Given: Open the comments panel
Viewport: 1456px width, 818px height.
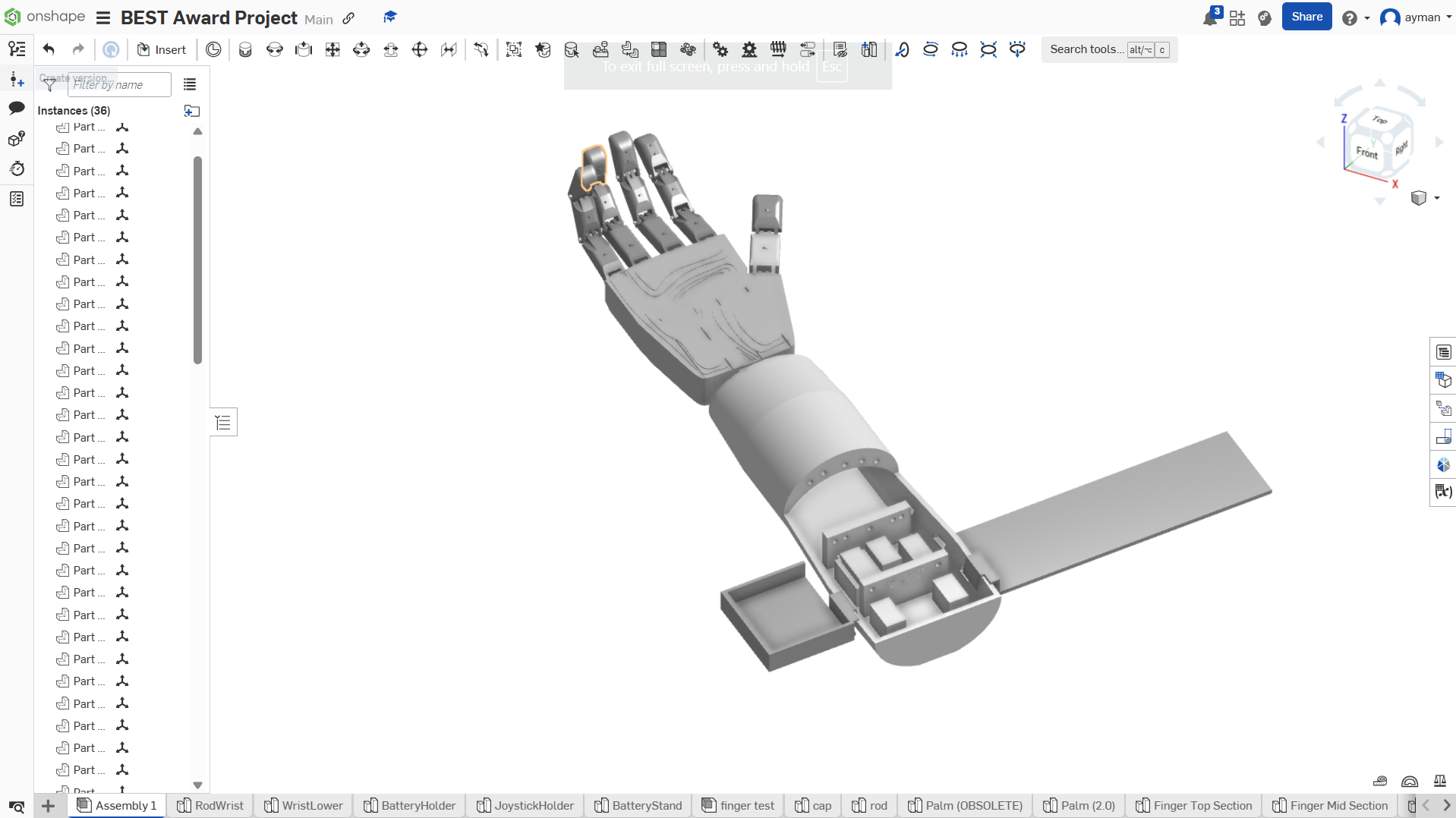Looking at the screenshot, I should coord(17,109).
